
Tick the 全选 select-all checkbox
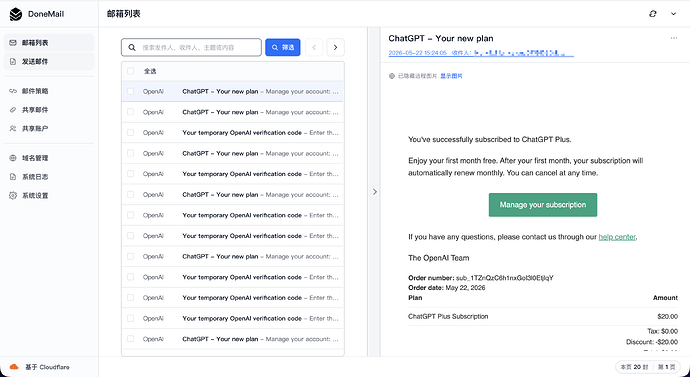(x=130, y=71)
